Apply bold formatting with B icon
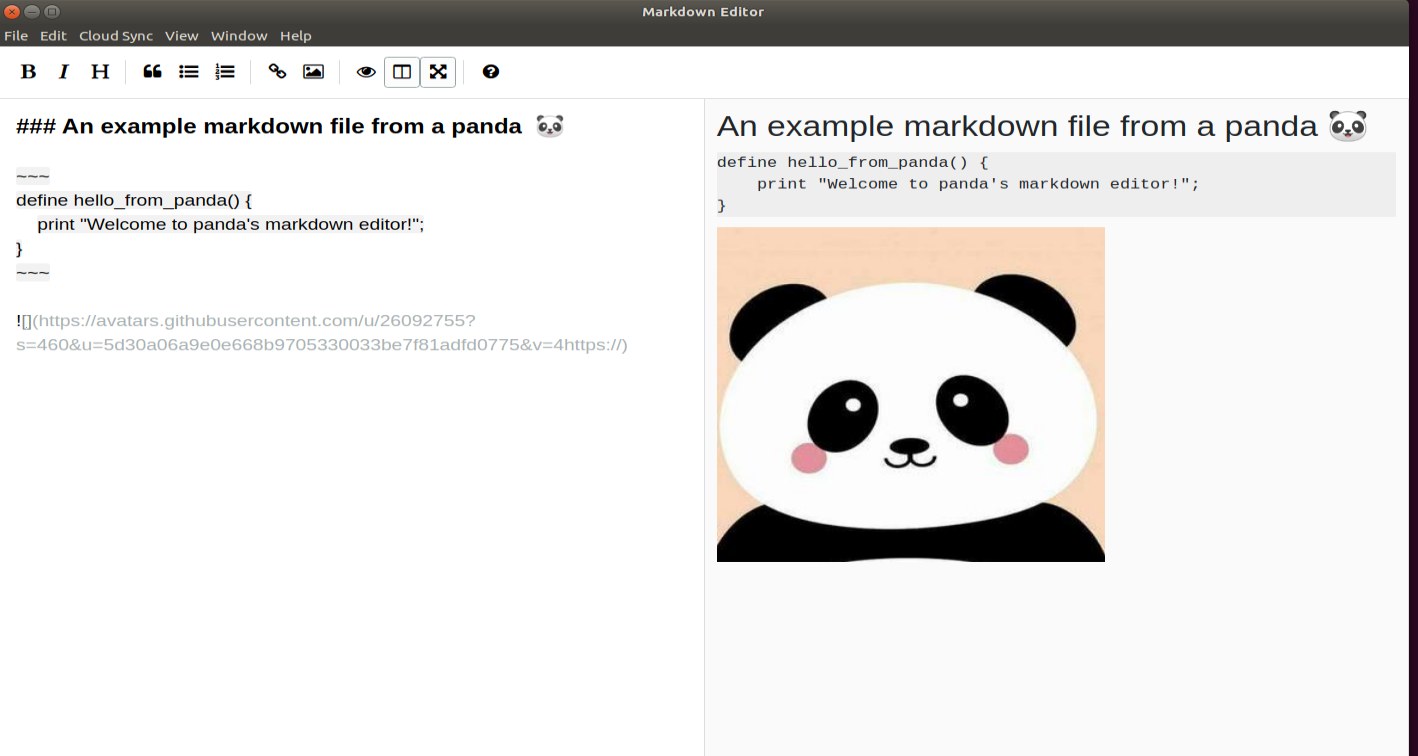The width and height of the screenshot is (1418, 756). tap(29, 72)
